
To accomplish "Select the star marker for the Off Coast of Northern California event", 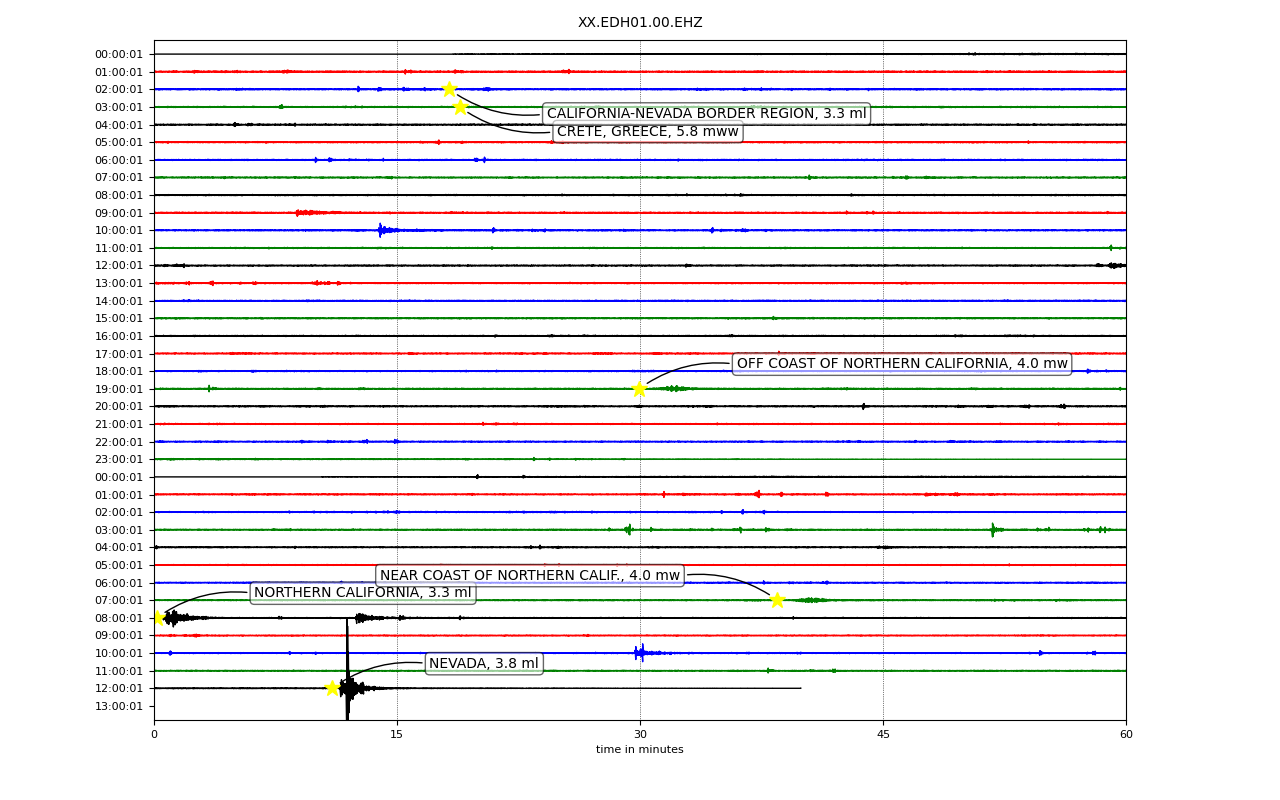I will (x=639, y=388).
